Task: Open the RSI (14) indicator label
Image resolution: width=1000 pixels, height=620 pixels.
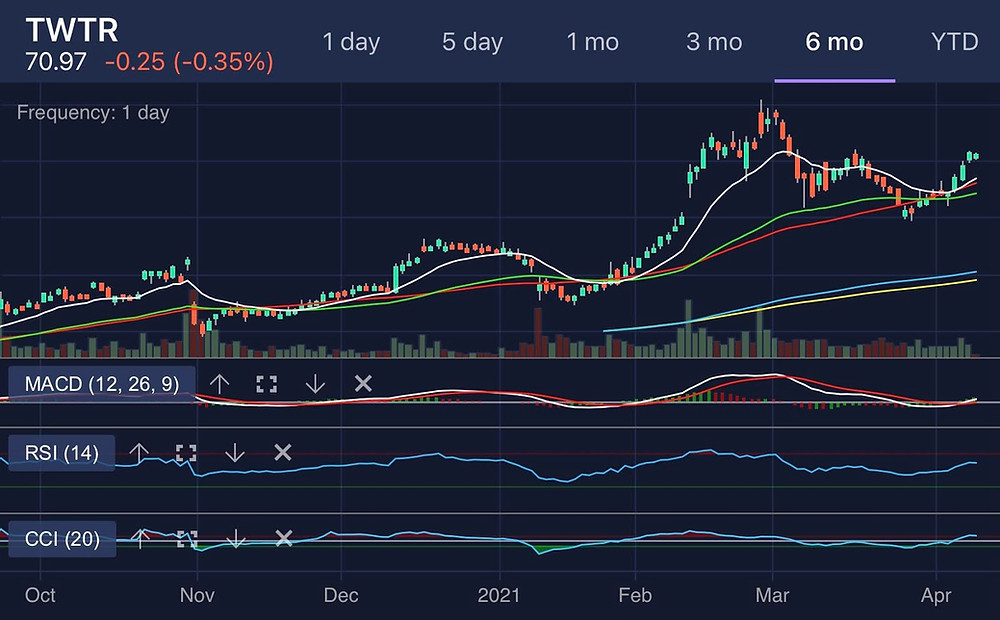Action: 62,453
